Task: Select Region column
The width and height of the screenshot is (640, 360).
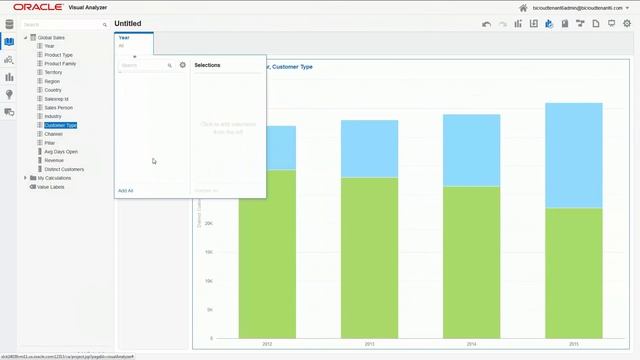Action: pos(52,81)
